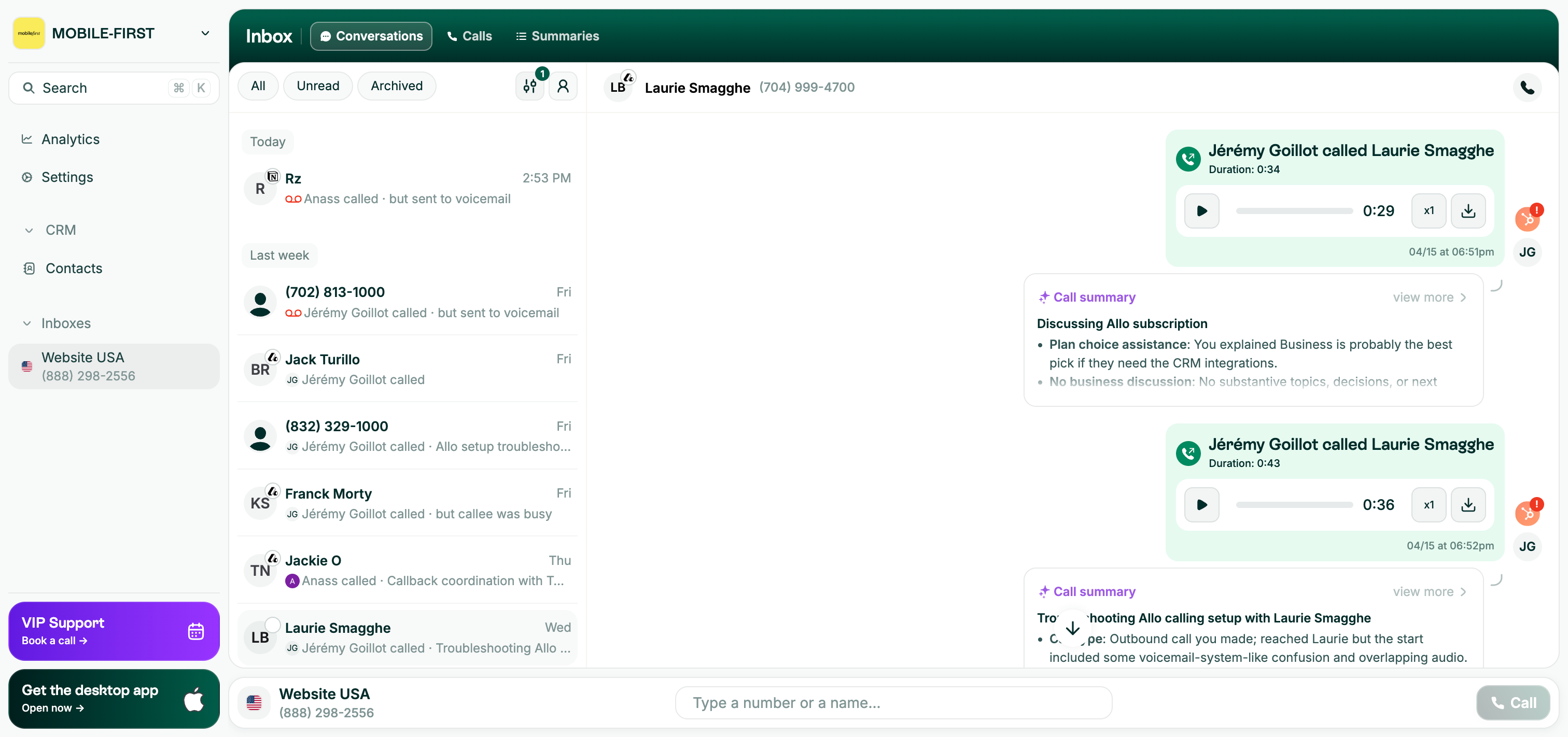Viewport: 1568px width, 737px height.
Task: Play the 0:43 duration call recording
Action: [x=1201, y=504]
